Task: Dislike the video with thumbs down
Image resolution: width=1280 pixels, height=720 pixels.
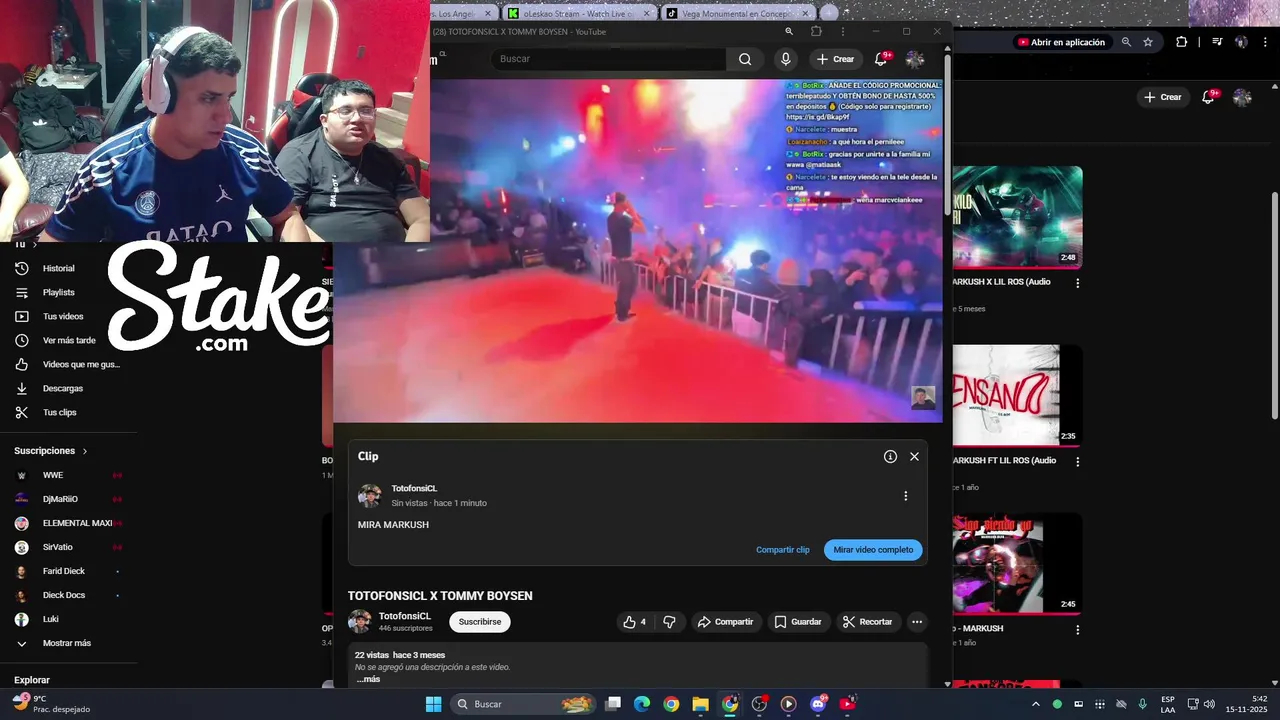Action: pyautogui.click(x=669, y=622)
